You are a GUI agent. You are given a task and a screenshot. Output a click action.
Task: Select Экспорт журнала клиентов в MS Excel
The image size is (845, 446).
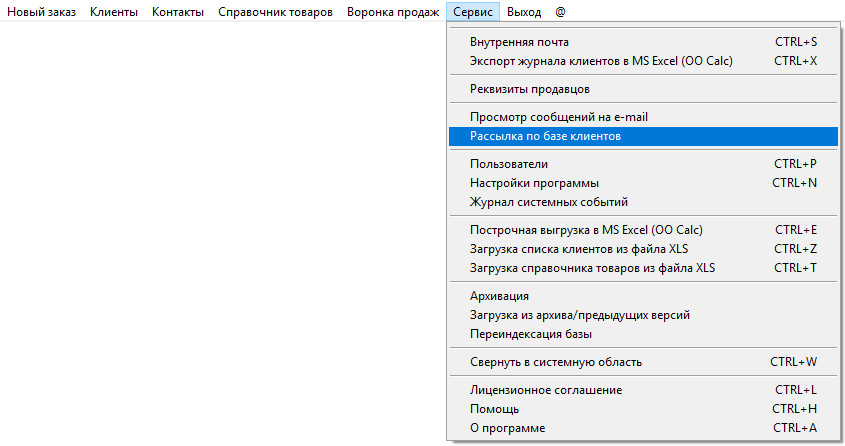pyautogui.click(x=601, y=61)
